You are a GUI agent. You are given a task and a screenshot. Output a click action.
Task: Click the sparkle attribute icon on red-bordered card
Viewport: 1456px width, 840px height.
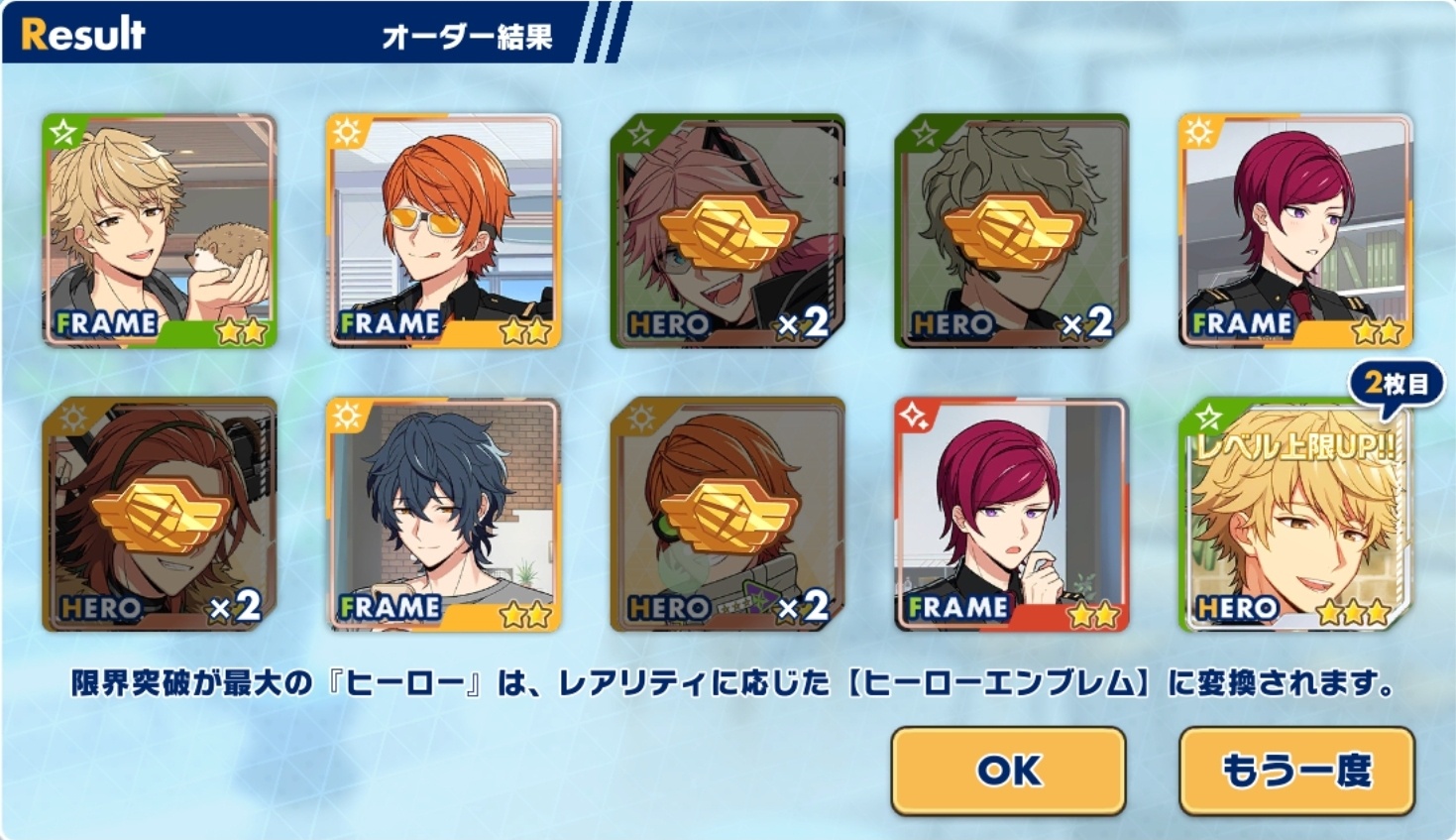[916, 417]
